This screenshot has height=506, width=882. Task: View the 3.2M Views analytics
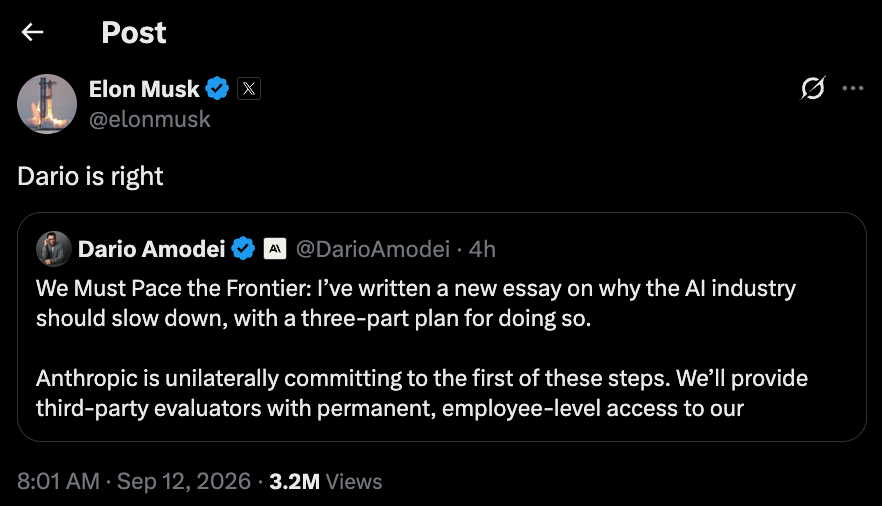click(x=326, y=481)
